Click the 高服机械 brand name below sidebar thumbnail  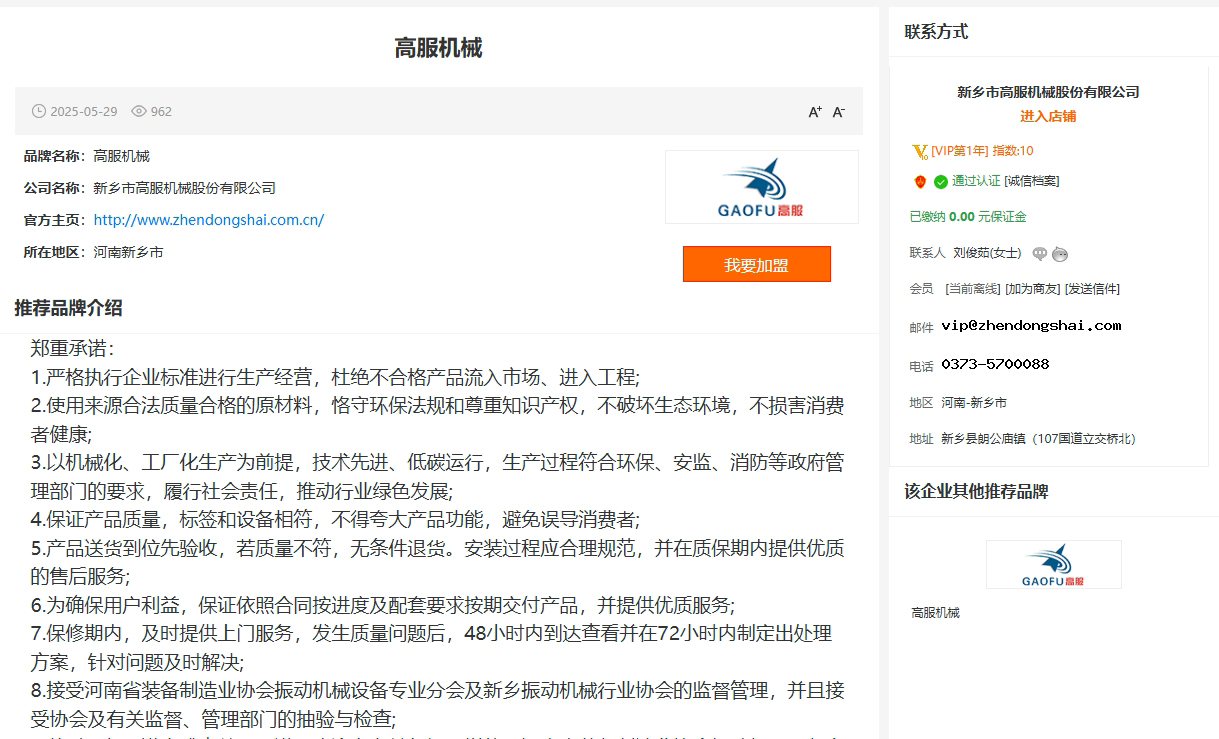(x=935, y=613)
